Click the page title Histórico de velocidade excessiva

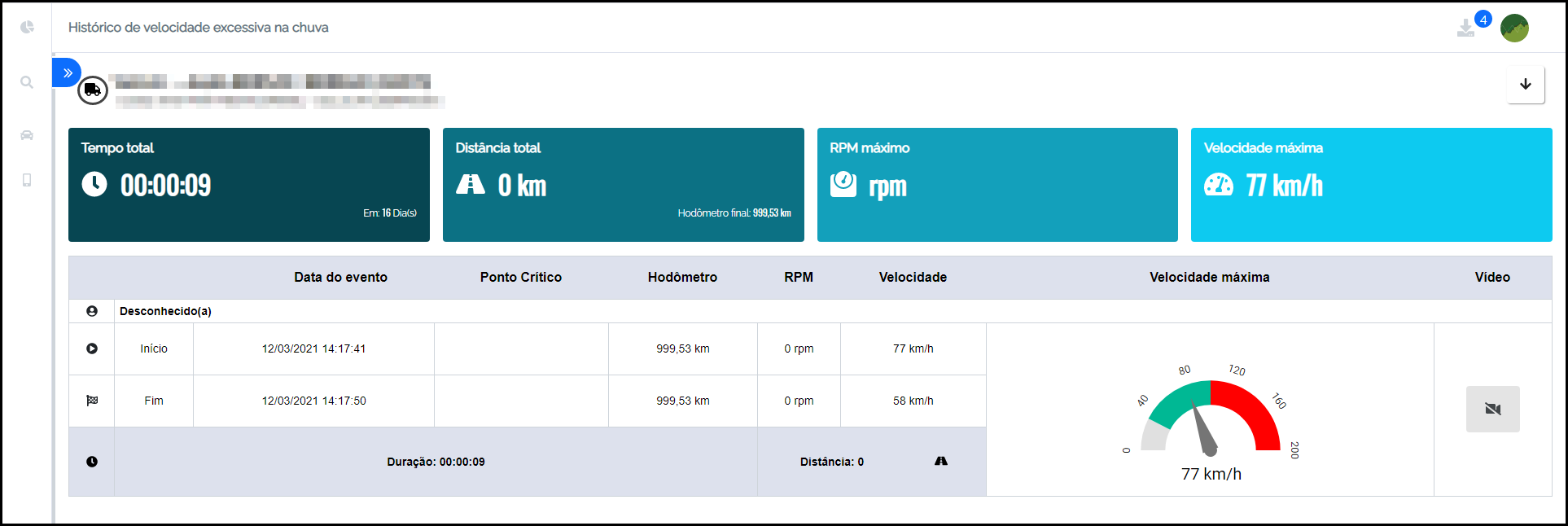(199, 28)
